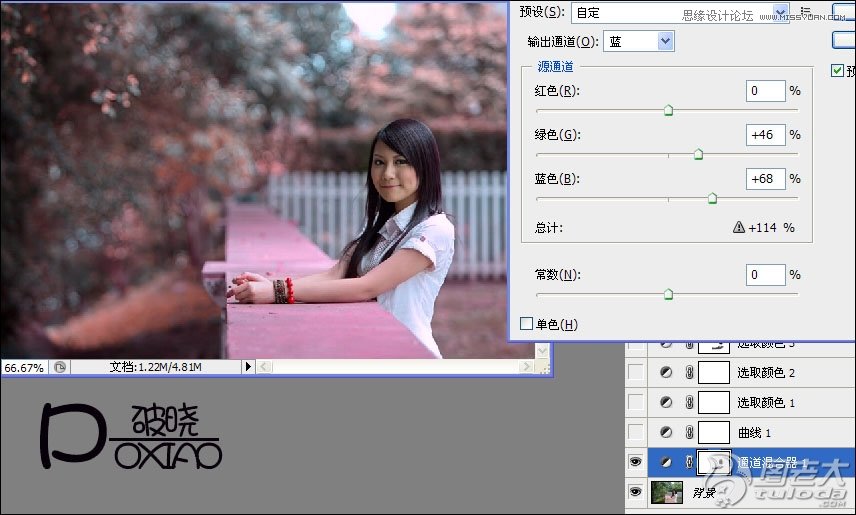
Task: Open the 输出通道 output channel dropdown
Action: (639, 42)
